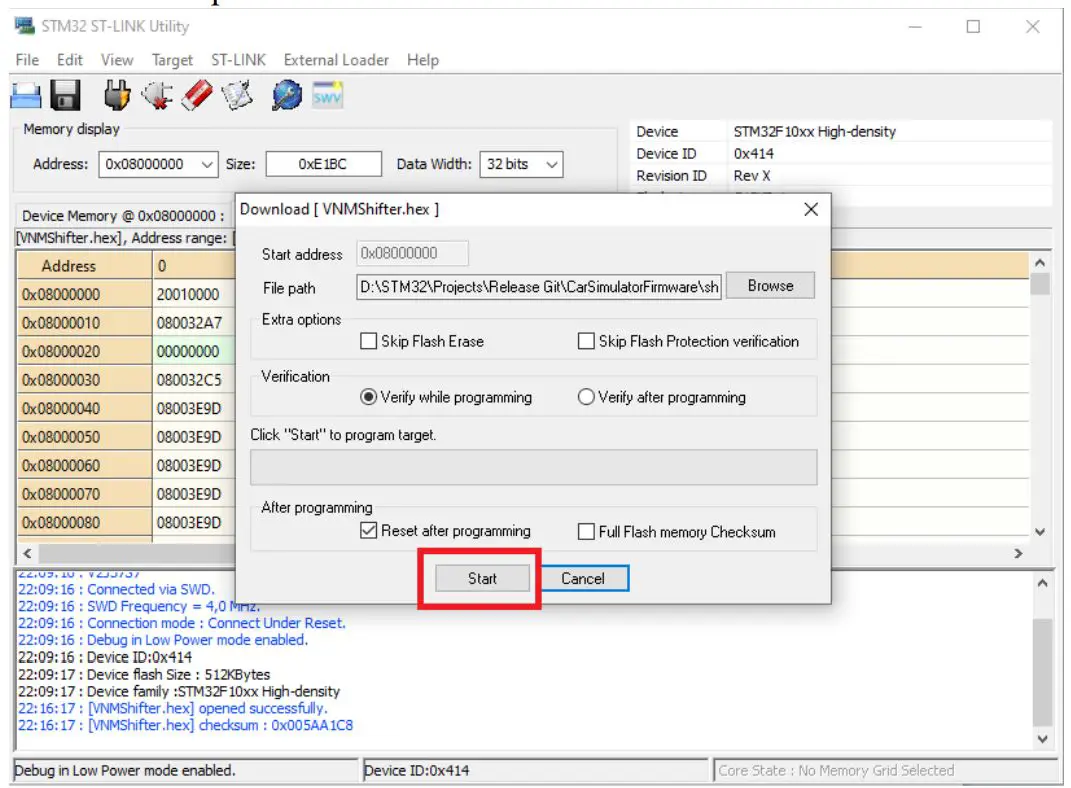Open settings using the globe-wrench icon
This screenshot has width=1071, height=788.
coord(287,94)
